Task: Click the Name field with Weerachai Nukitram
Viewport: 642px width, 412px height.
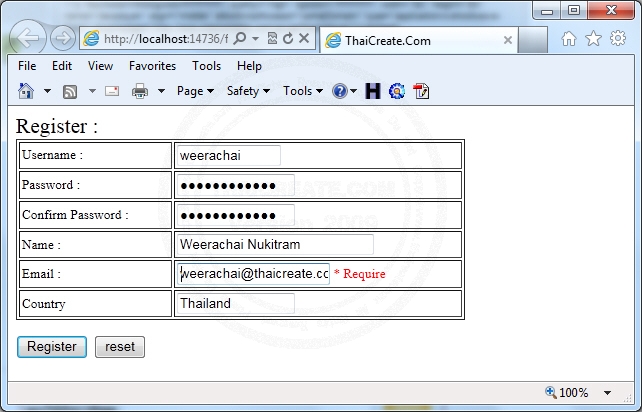Action: [275, 244]
